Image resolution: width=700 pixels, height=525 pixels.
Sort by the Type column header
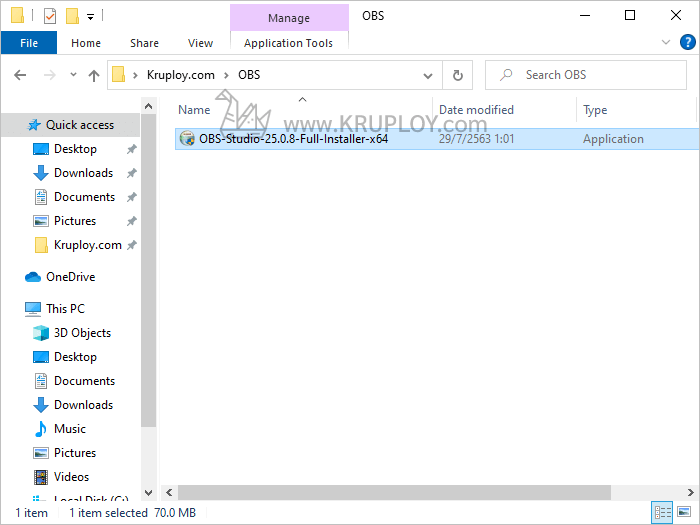pyautogui.click(x=595, y=110)
